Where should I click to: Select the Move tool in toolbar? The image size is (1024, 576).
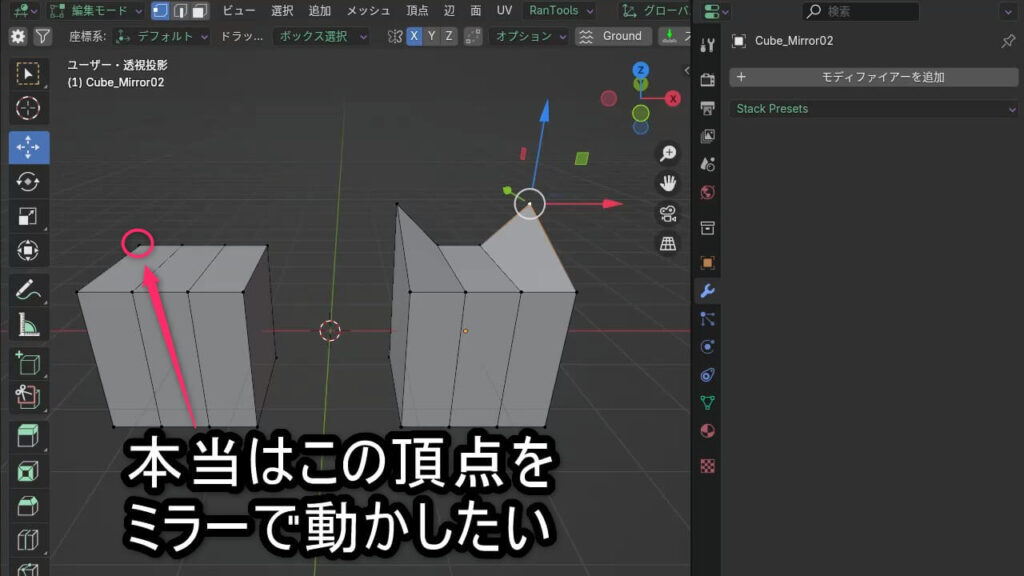[28, 146]
